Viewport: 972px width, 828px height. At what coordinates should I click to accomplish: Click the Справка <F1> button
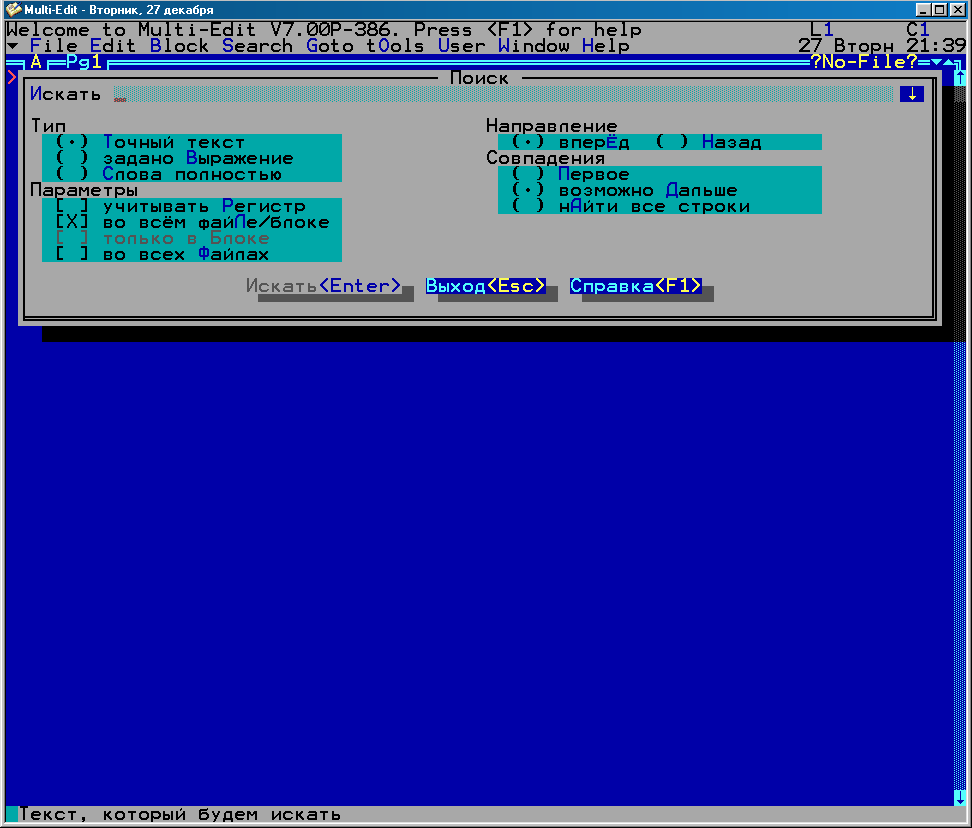(636, 286)
